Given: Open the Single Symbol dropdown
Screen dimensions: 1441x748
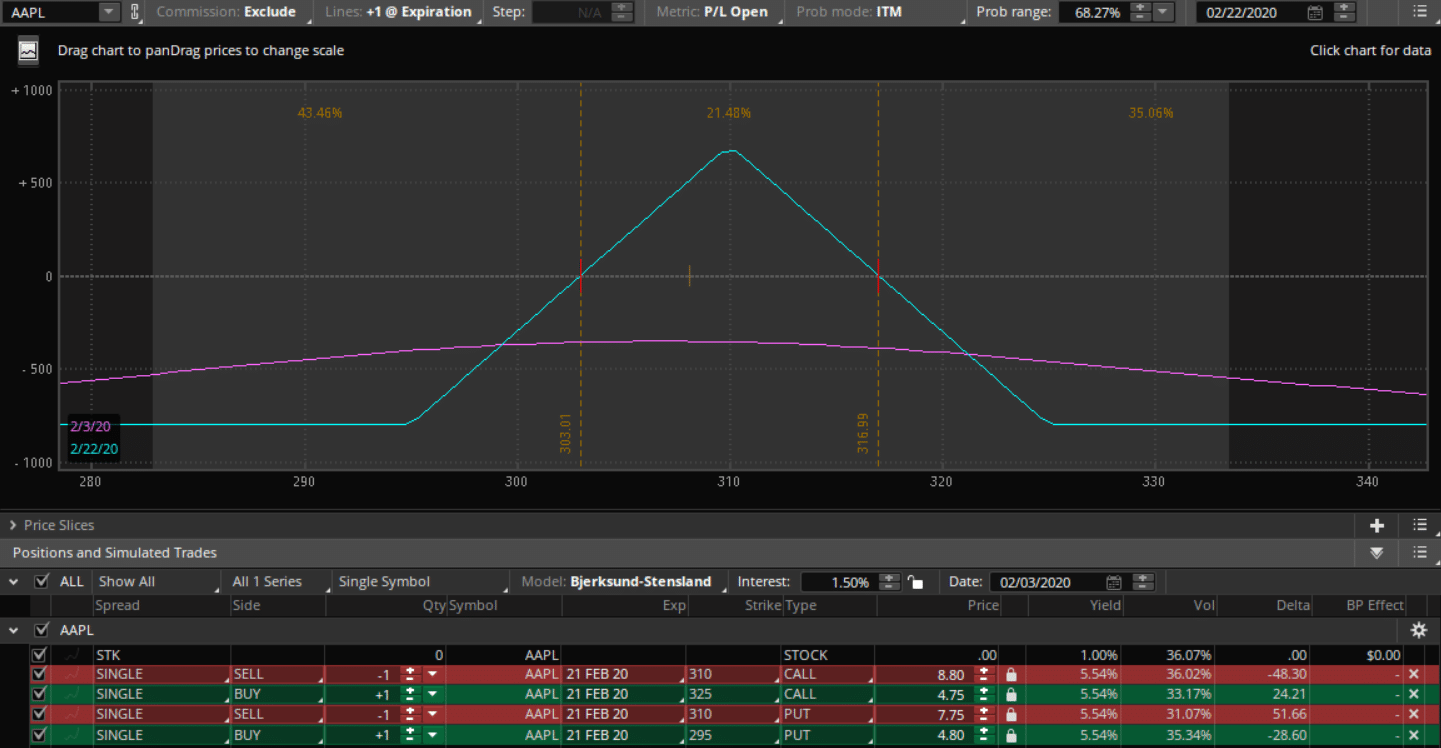Looking at the screenshot, I should [424, 581].
